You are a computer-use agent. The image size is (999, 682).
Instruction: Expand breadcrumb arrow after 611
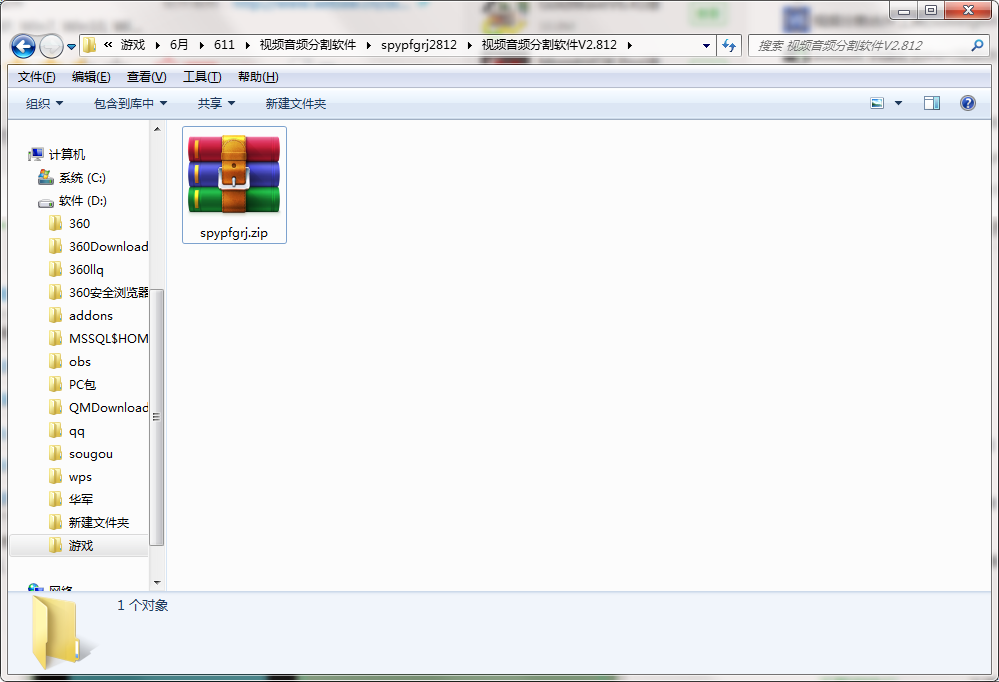(x=247, y=45)
